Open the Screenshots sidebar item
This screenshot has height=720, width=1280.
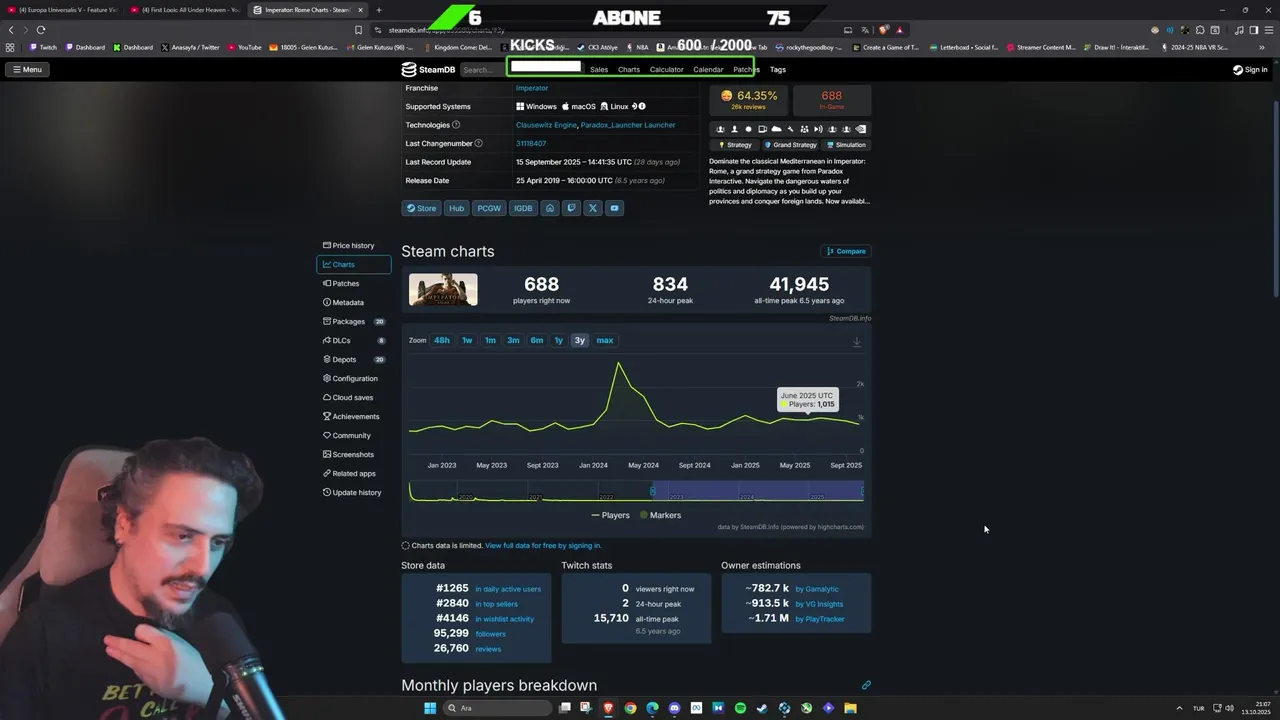(x=353, y=454)
